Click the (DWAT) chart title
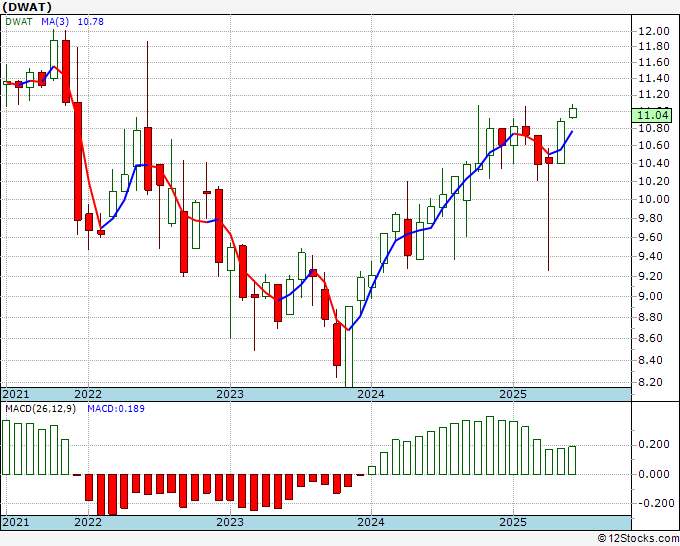Viewport: 680px width, 546px height. (27, 7)
